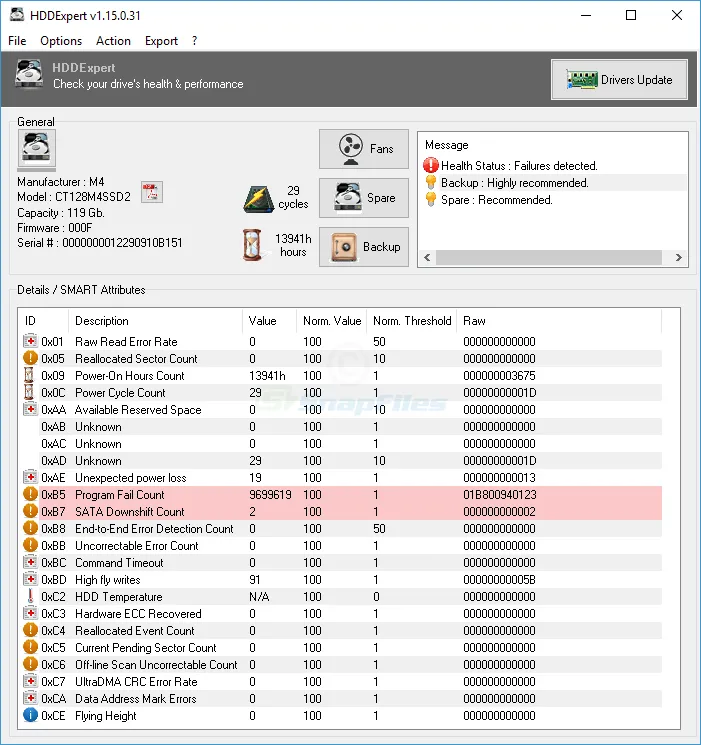This screenshot has height=745, width=701.
Task: Click the blue info icon for 0xCE Flying Height
Action: tap(30, 715)
